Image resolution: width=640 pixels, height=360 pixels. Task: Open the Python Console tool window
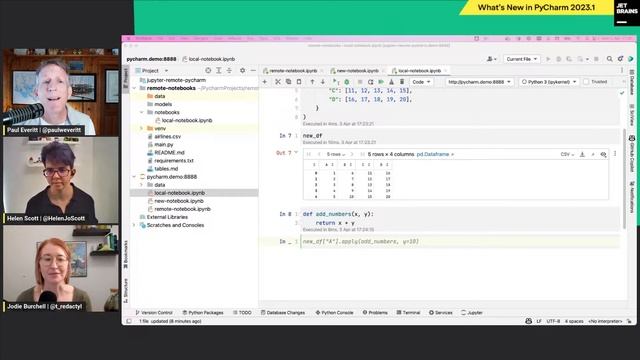click(334, 313)
